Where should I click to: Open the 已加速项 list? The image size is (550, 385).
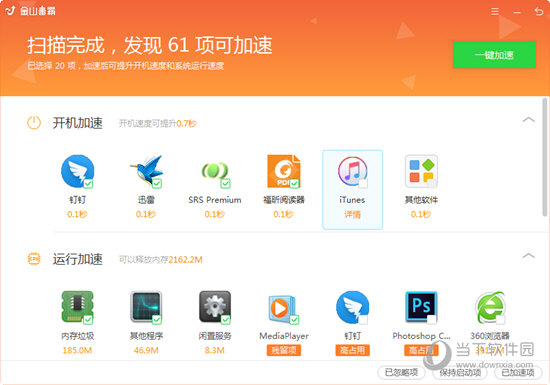coord(518,372)
